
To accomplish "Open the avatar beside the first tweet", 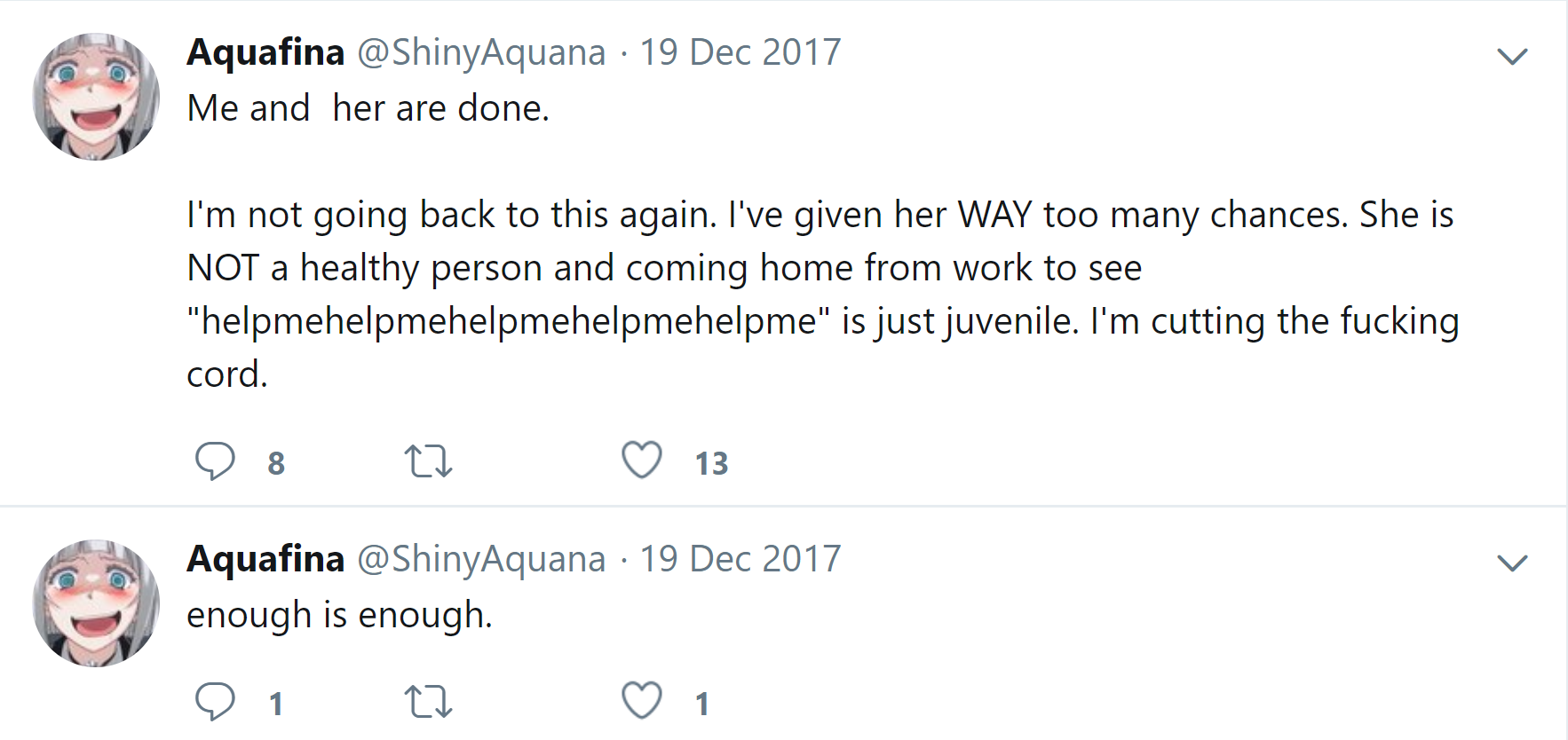I will point(96,97).
